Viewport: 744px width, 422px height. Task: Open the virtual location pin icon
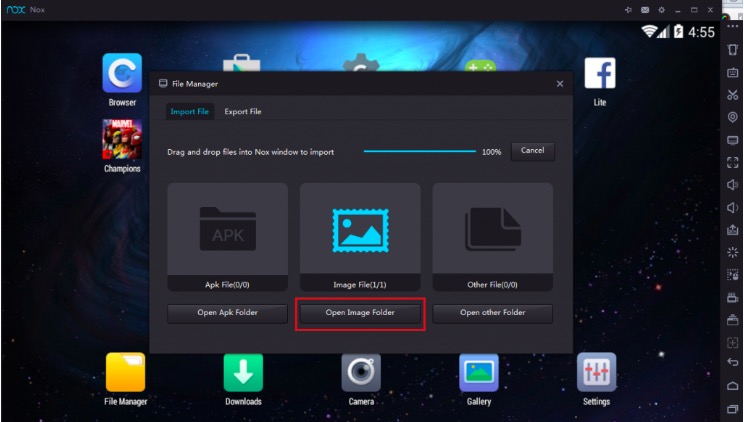pyautogui.click(x=733, y=117)
